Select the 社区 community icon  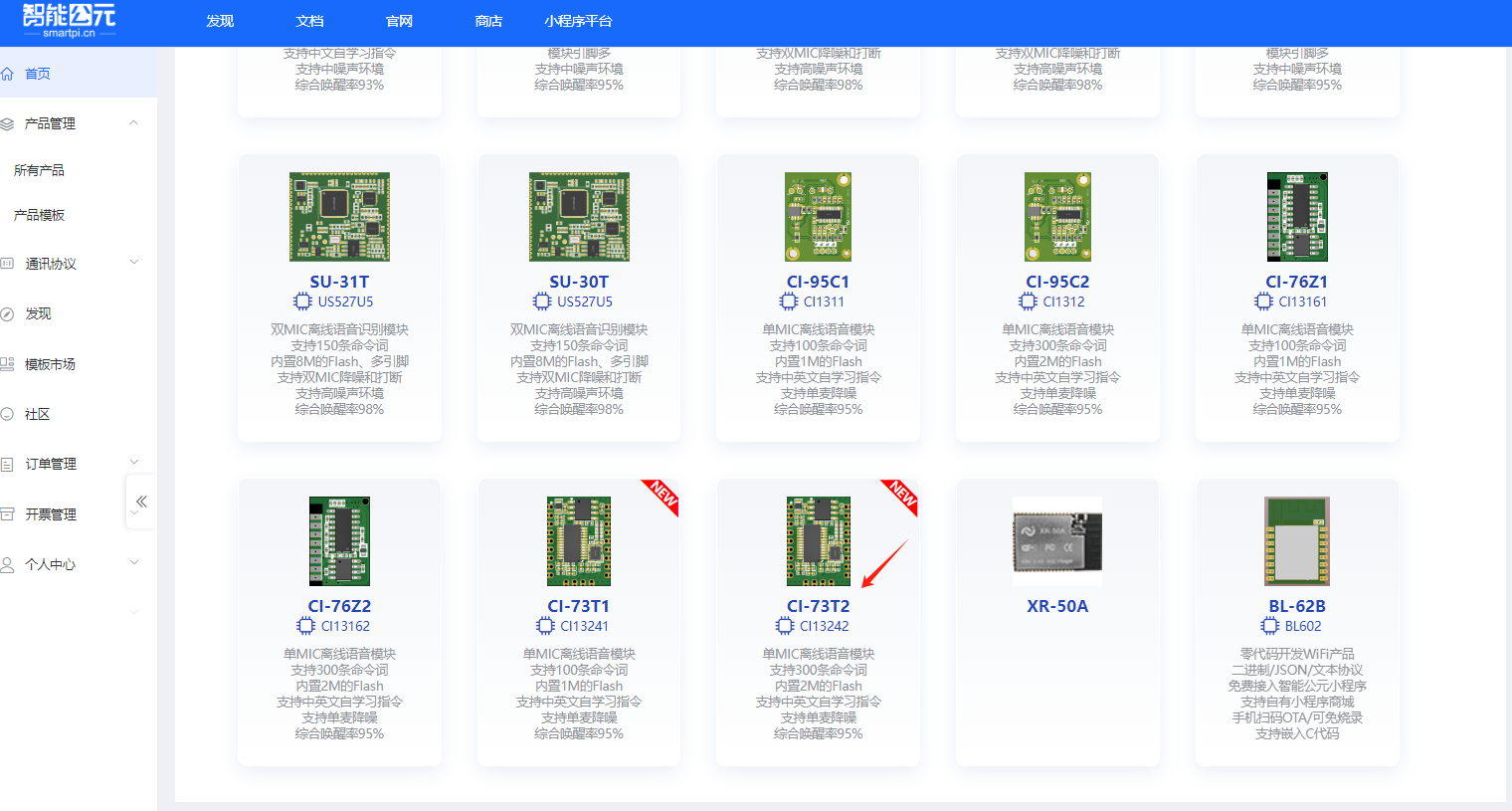coord(10,413)
